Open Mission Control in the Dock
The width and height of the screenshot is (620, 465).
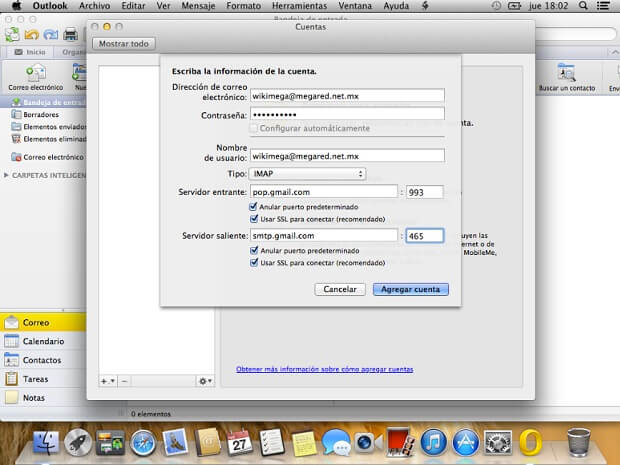[110, 443]
